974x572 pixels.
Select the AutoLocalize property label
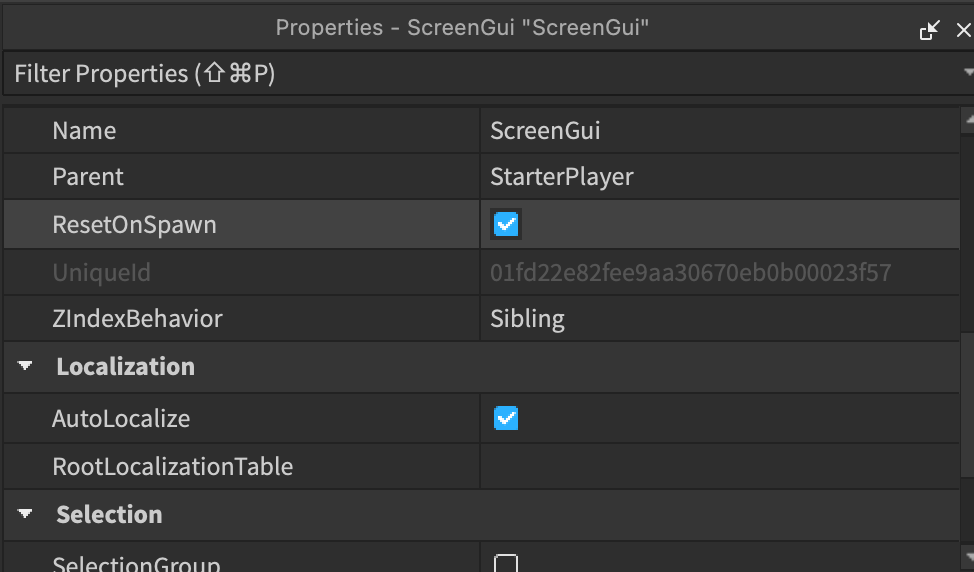pos(121,418)
